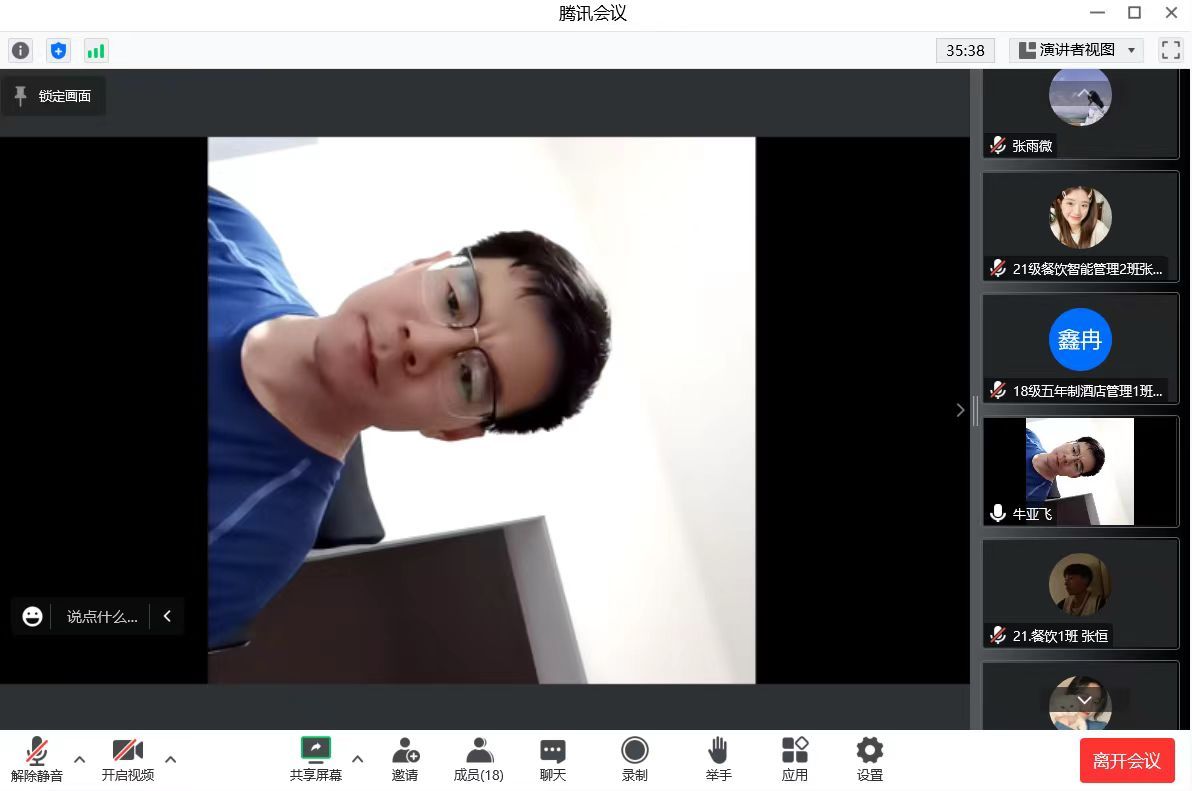The height and width of the screenshot is (791, 1192).
Task: Open the 聊天 chat panel
Action: (x=553, y=759)
